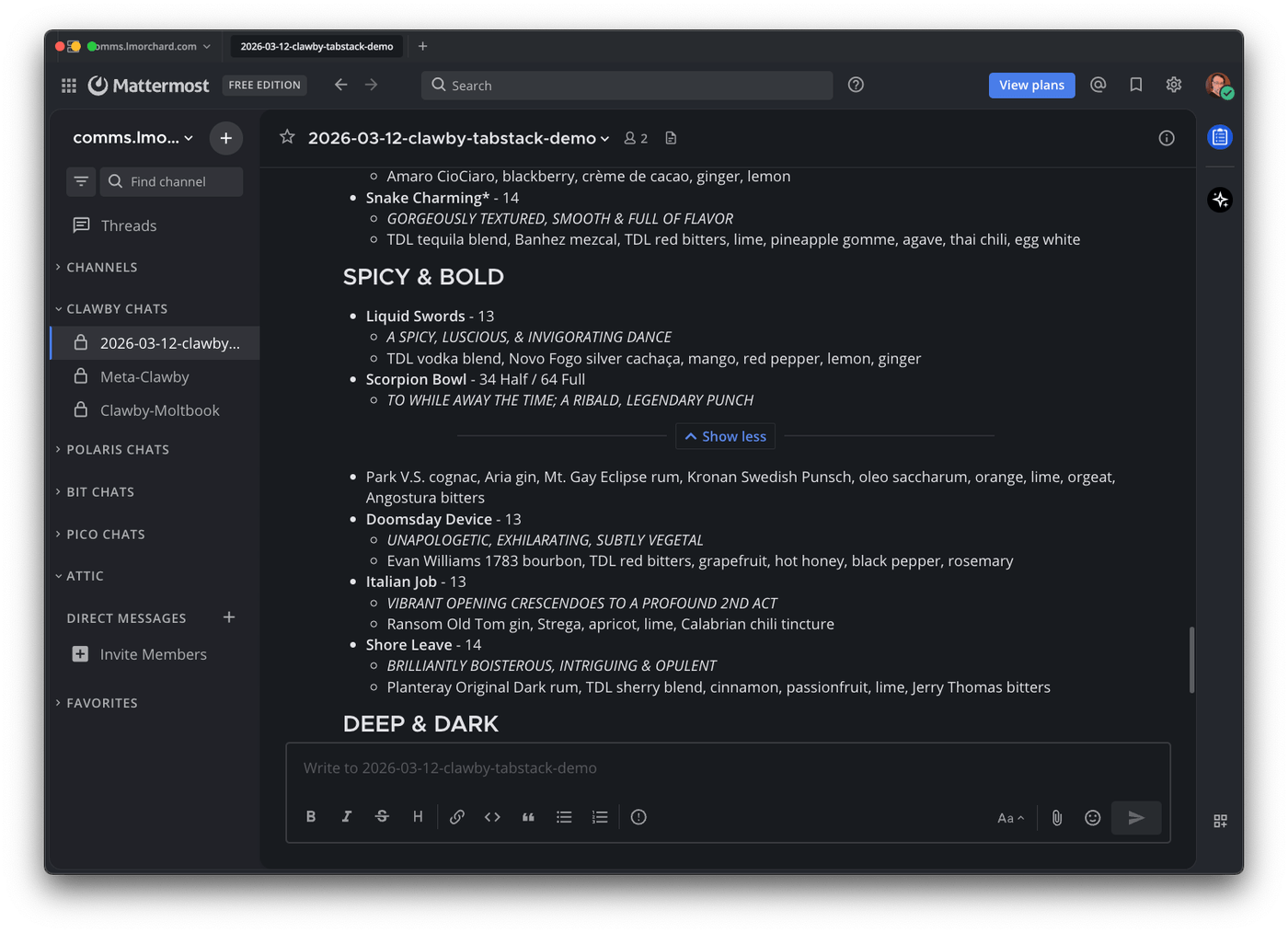Insert a link using the link icon
This screenshot has width=1288, height=933.
pos(457,817)
